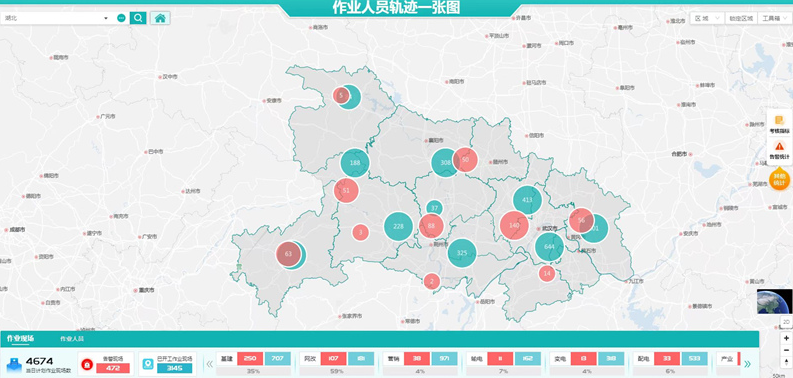This screenshot has height=378, width=793.
Task: Open the 考核指标 panel icon
Action: (x=779, y=124)
